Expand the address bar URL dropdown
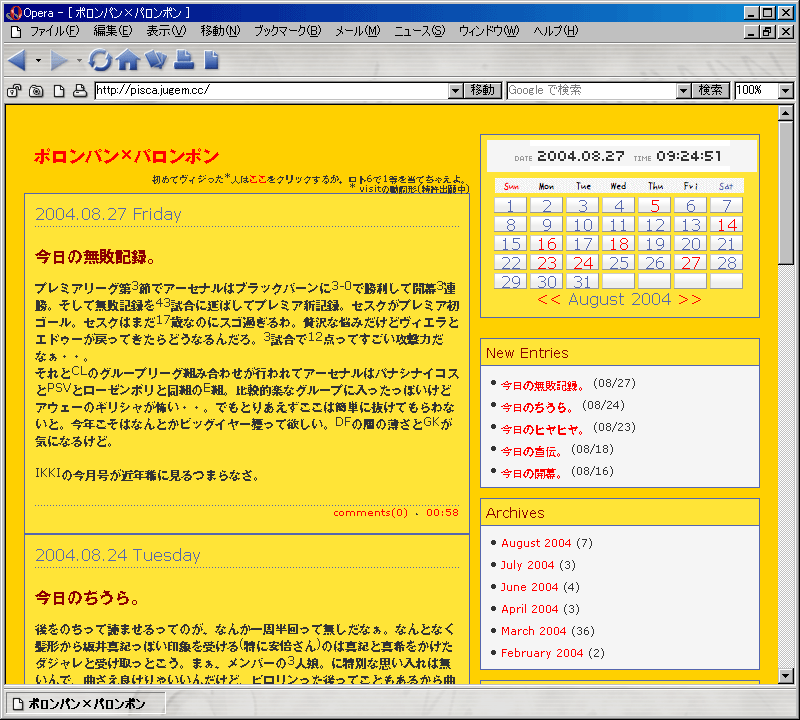 456,91
